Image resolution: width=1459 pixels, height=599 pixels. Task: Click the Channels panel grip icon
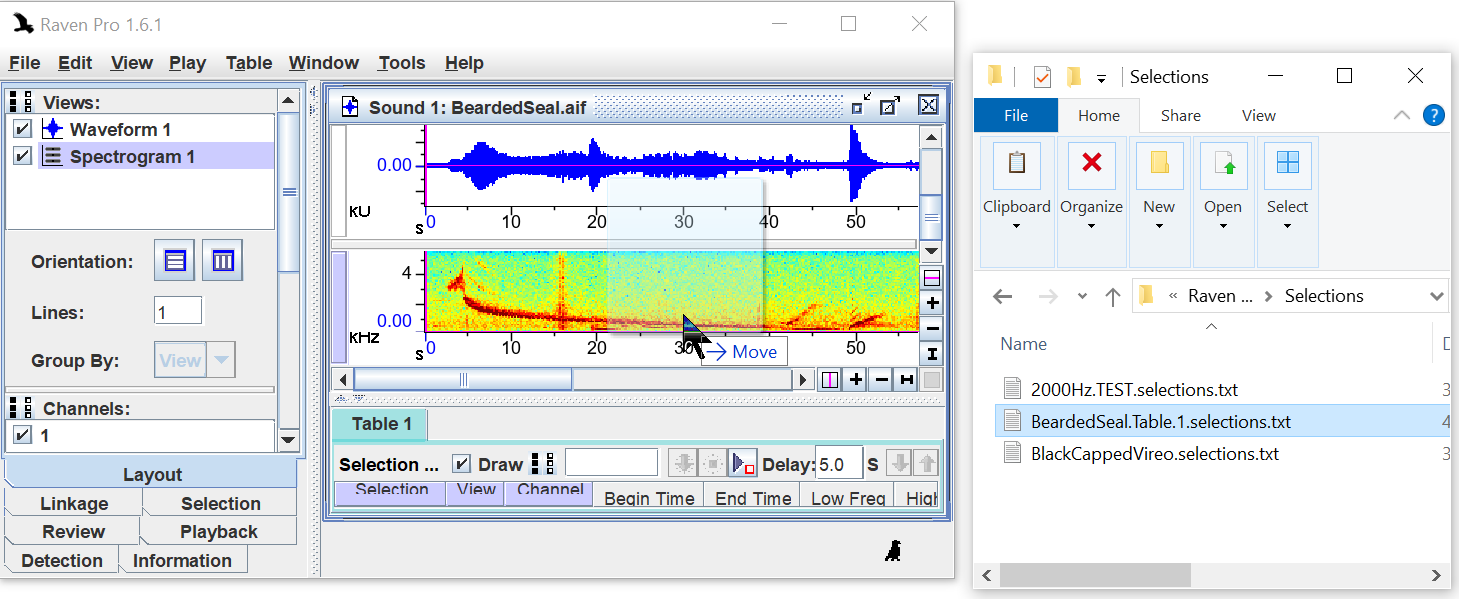pos(21,408)
